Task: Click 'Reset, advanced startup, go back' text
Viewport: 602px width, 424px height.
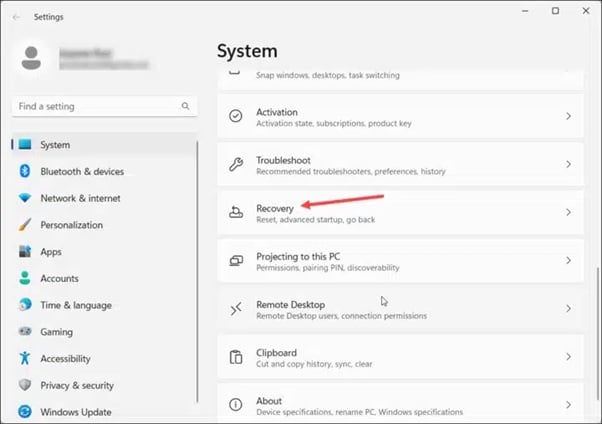Action: pos(316,220)
